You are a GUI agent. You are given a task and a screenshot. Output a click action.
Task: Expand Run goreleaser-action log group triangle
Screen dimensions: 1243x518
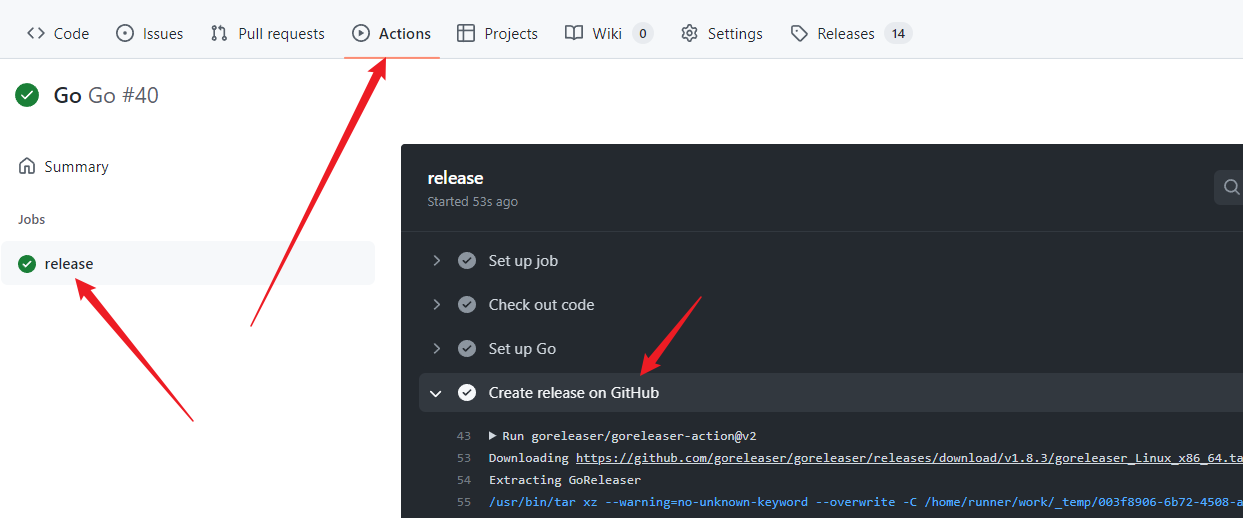493,436
